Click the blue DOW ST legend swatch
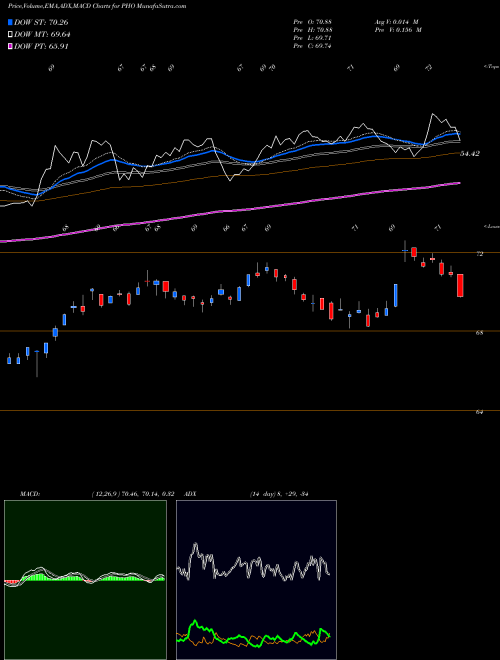Image resolution: width=500 pixels, height=660 pixels. pyautogui.click(x=11, y=22)
